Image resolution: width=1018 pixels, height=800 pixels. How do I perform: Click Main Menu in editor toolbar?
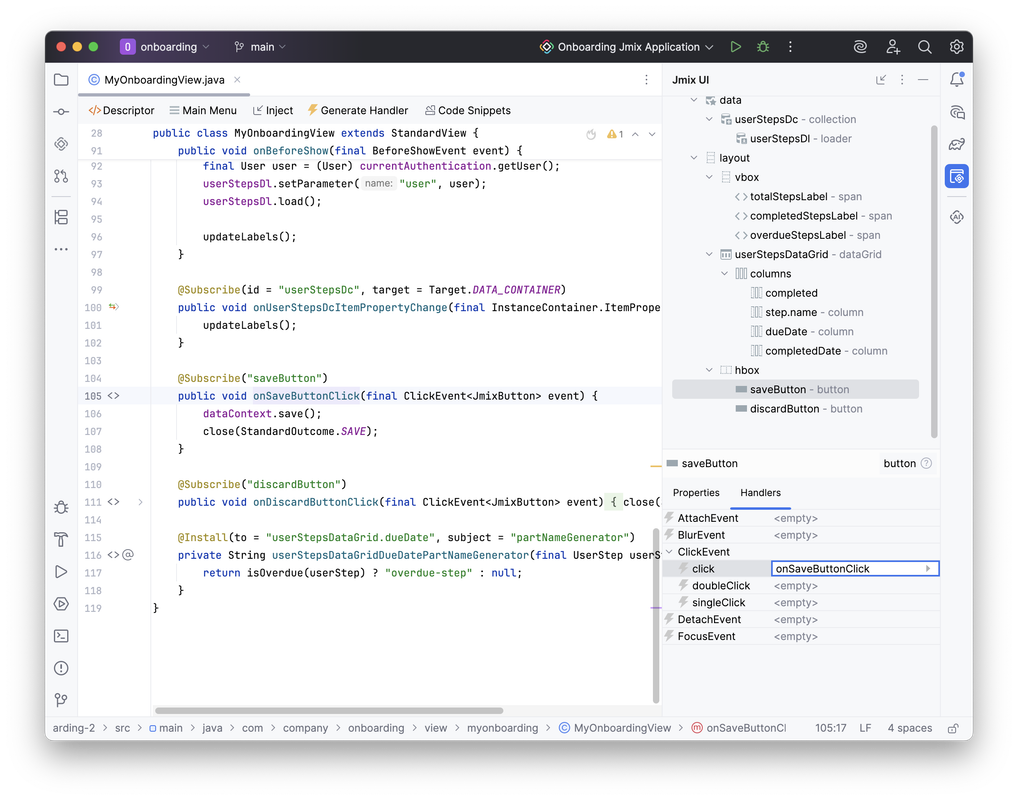click(203, 110)
